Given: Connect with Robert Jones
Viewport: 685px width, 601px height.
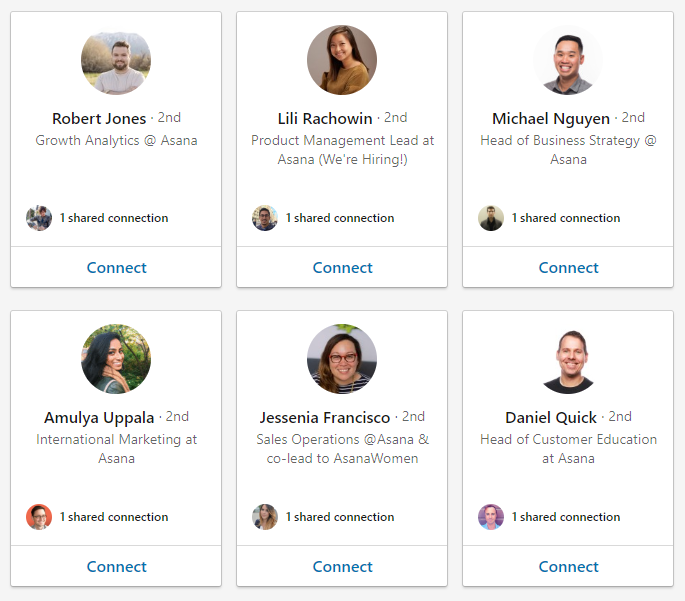Looking at the screenshot, I should click(116, 267).
